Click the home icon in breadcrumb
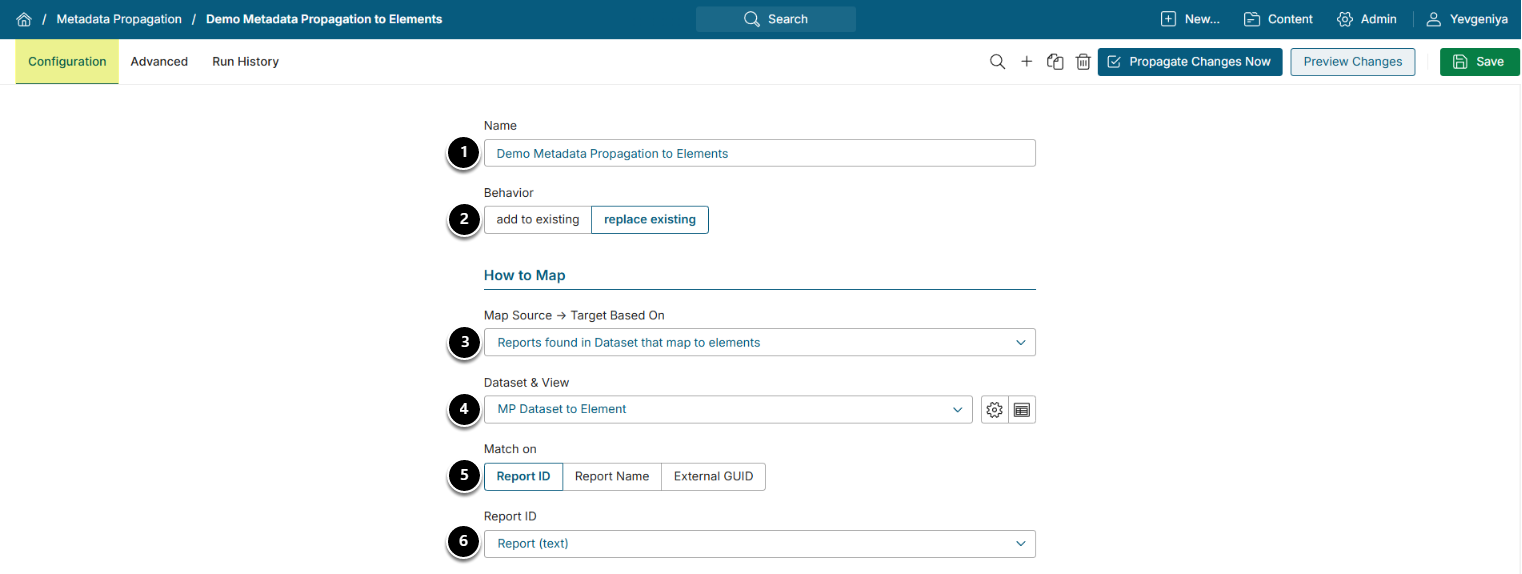 point(24,19)
